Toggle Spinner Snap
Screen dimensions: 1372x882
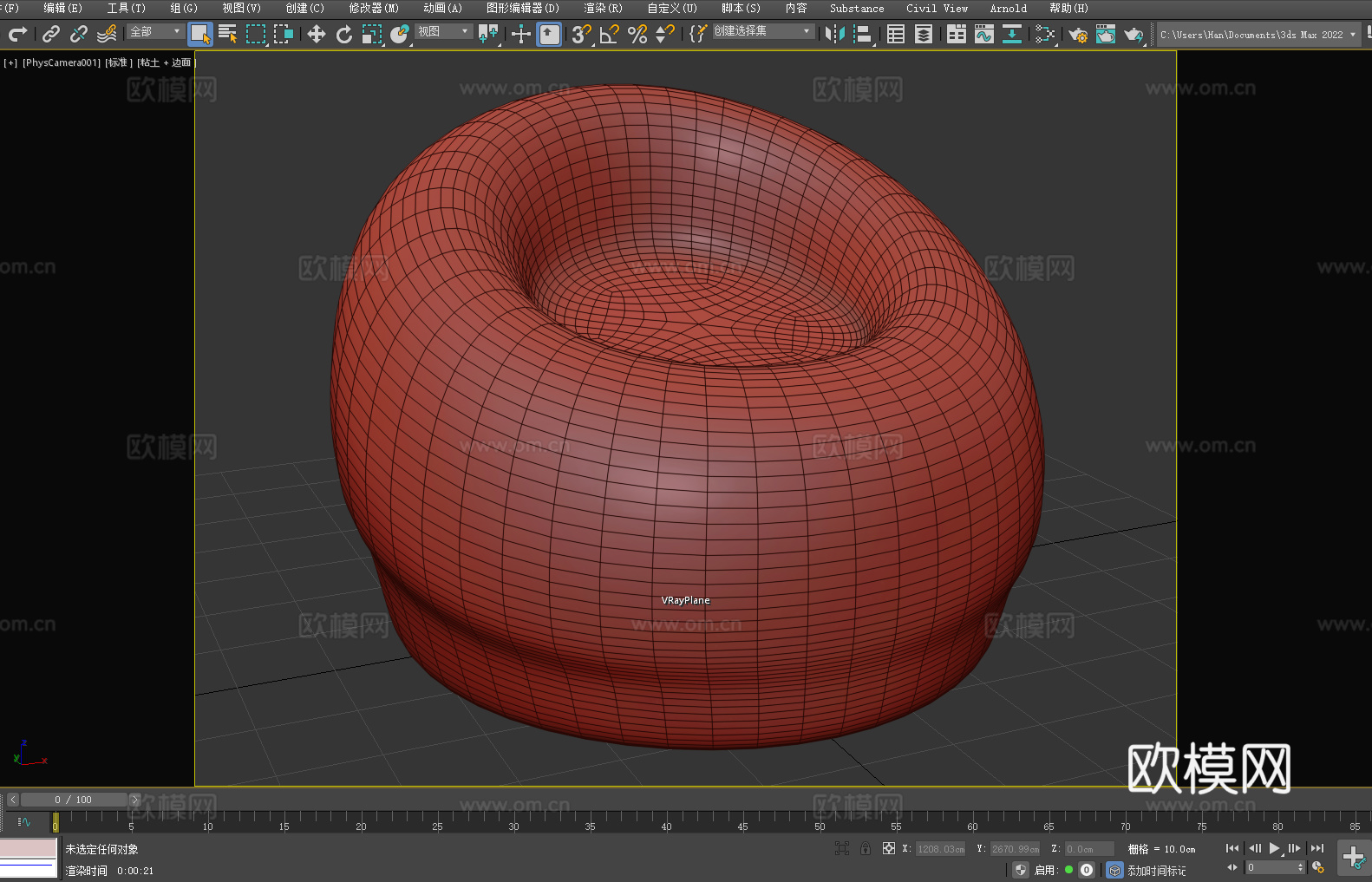[665, 34]
